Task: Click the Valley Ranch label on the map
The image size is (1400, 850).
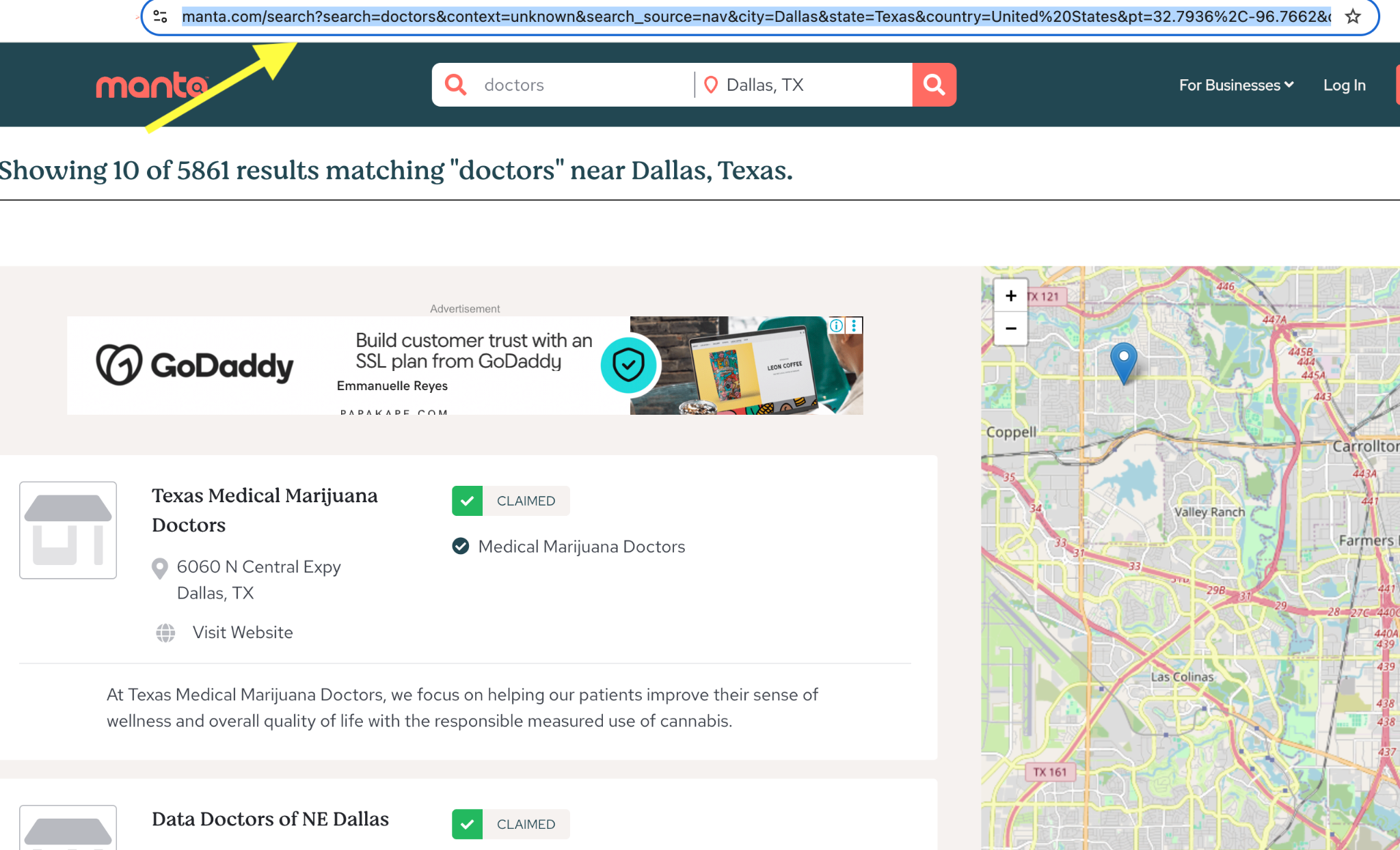Action: (x=1209, y=512)
